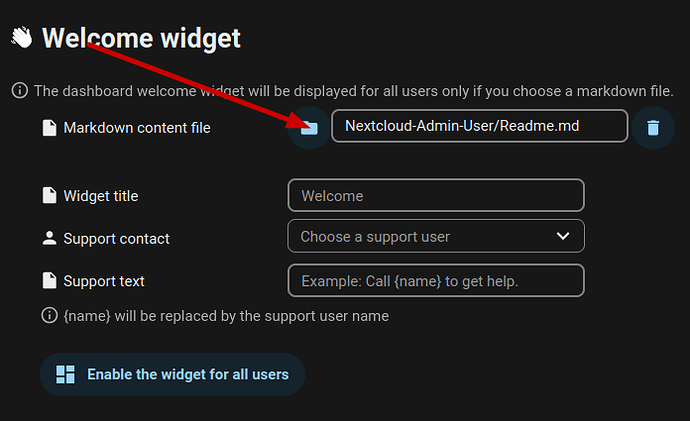Click the chevron arrow in the support contact selector
690x421 pixels.
(562, 237)
